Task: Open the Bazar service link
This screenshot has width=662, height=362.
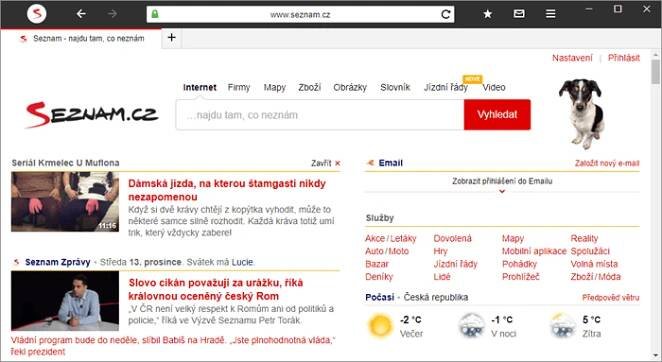Action: point(377,264)
